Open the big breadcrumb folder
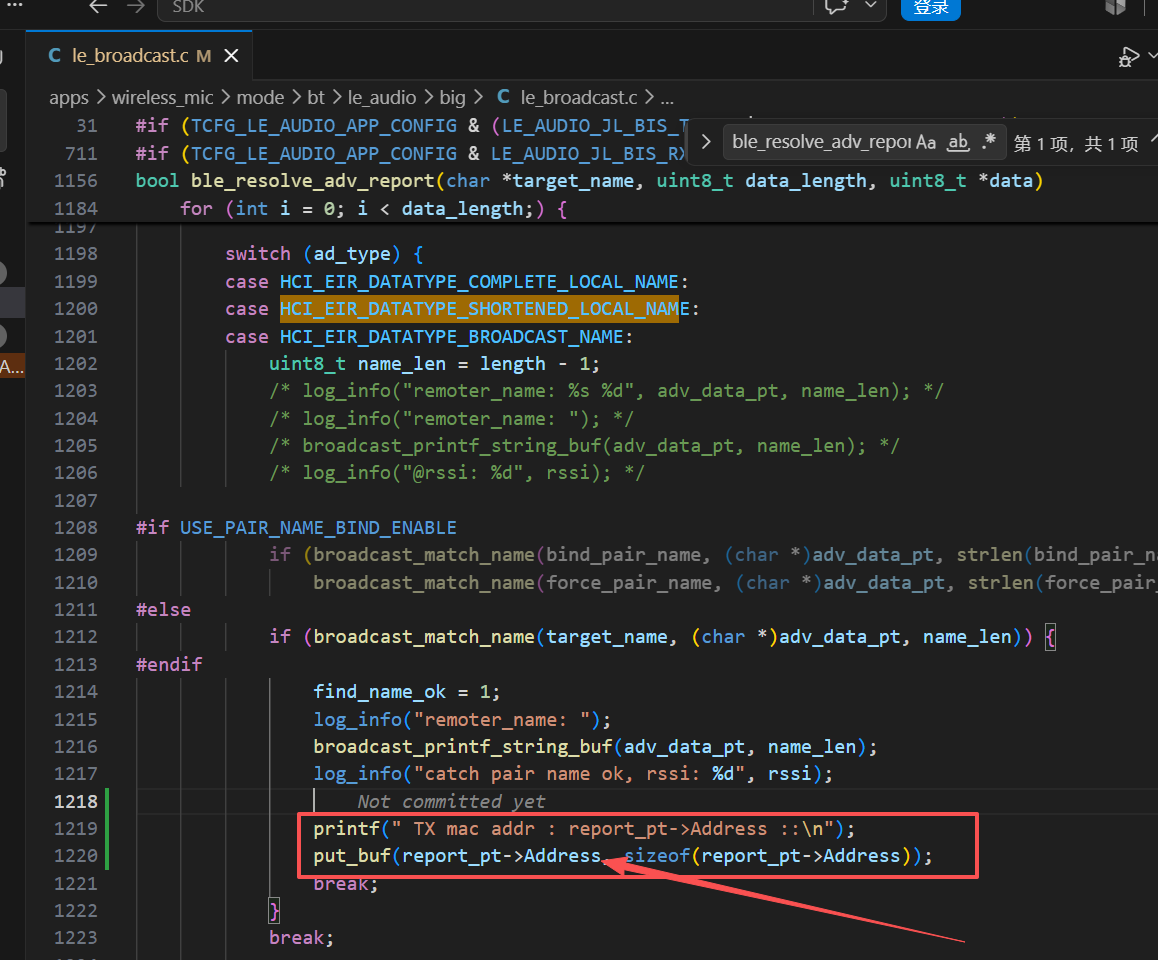Image resolution: width=1158 pixels, height=960 pixels. [452, 97]
